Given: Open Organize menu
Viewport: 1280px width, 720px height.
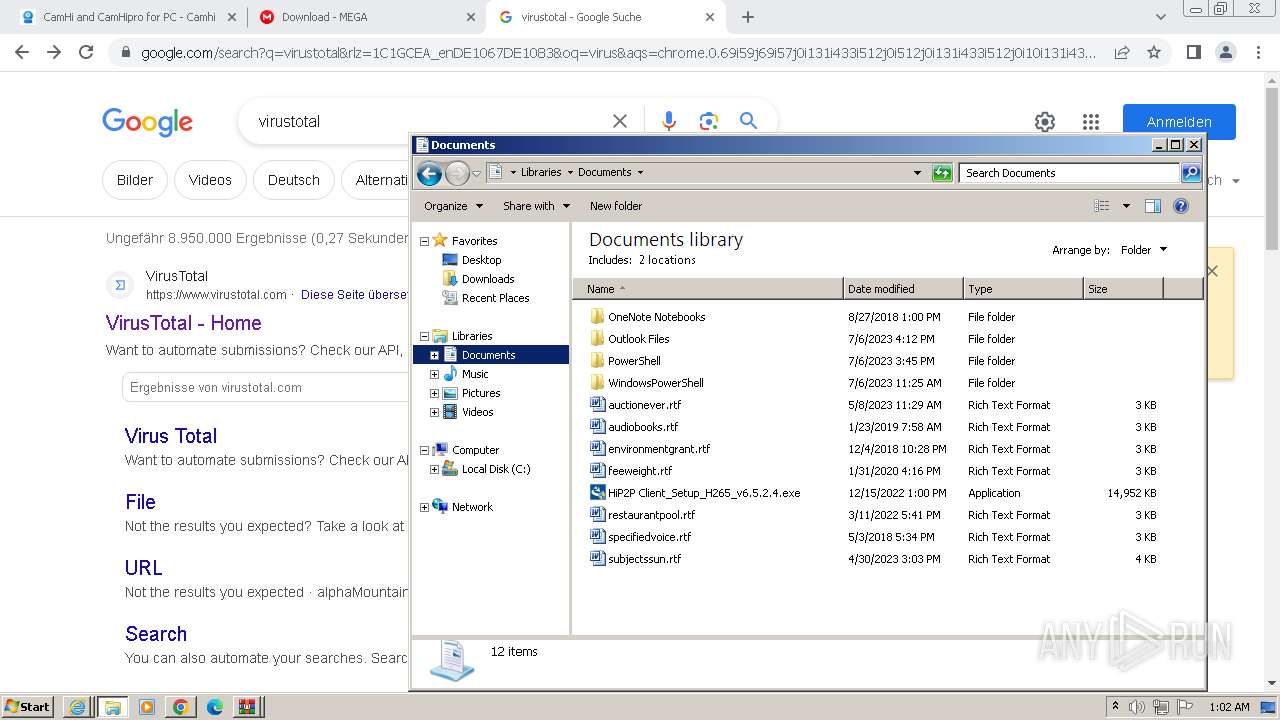Looking at the screenshot, I should pos(453,206).
